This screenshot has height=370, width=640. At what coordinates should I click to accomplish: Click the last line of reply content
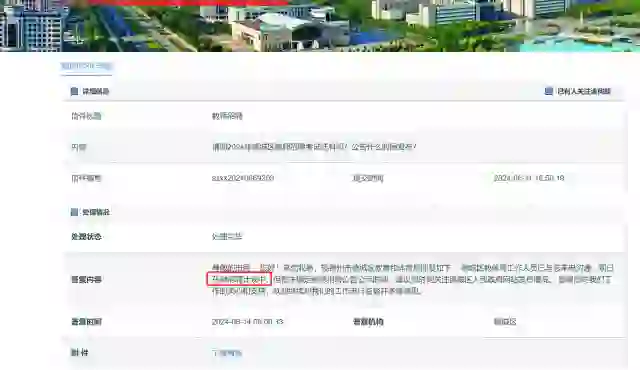[x=316, y=291]
